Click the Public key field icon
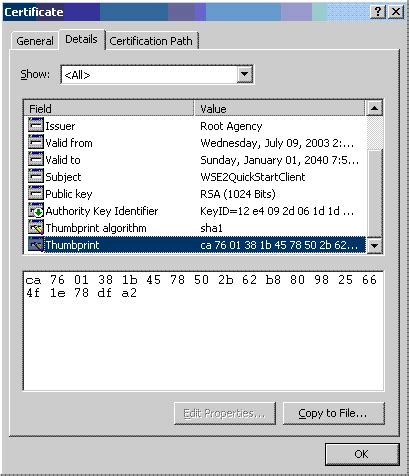Image resolution: width=409 pixels, height=476 pixels. pyautogui.click(x=36, y=193)
